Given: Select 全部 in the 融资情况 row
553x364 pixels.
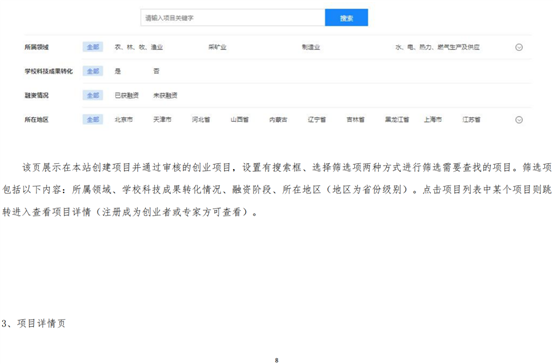Looking at the screenshot, I should pyautogui.click(x=93, y=95).
